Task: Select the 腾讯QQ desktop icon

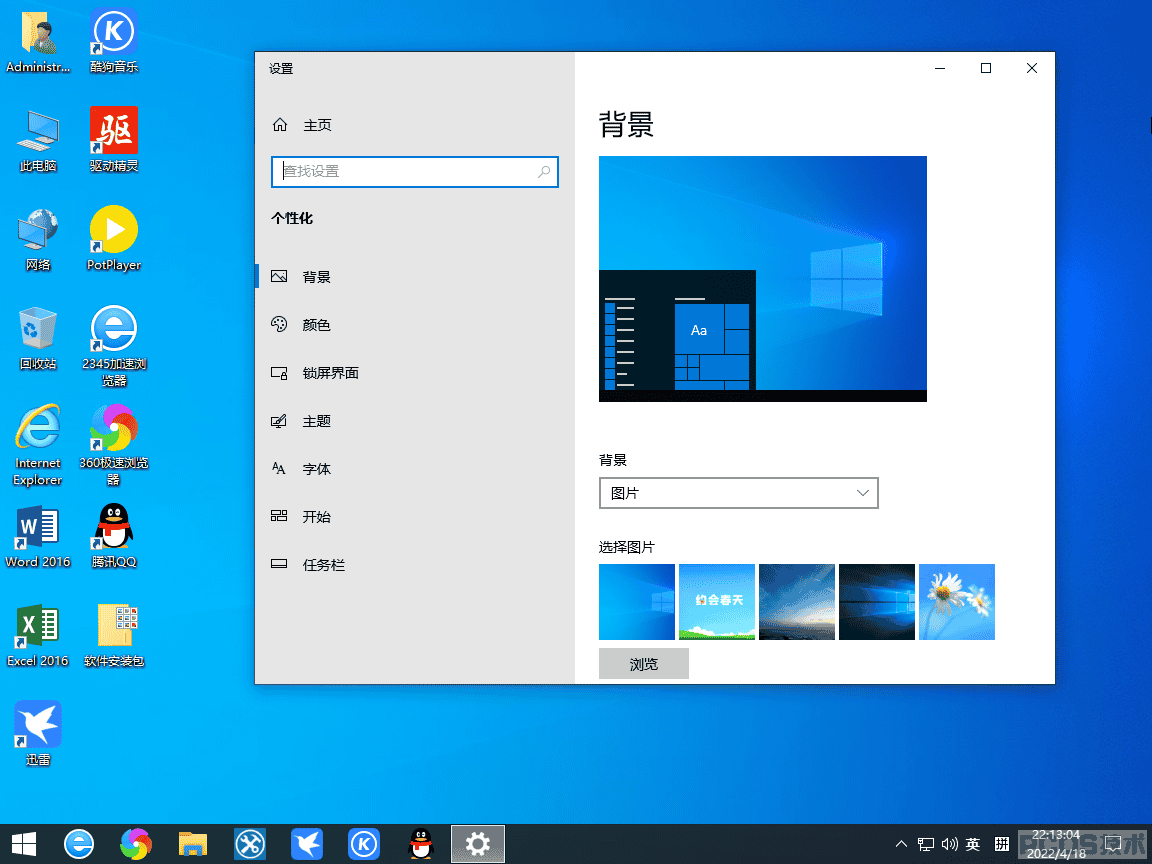Action: pos(114,537)
